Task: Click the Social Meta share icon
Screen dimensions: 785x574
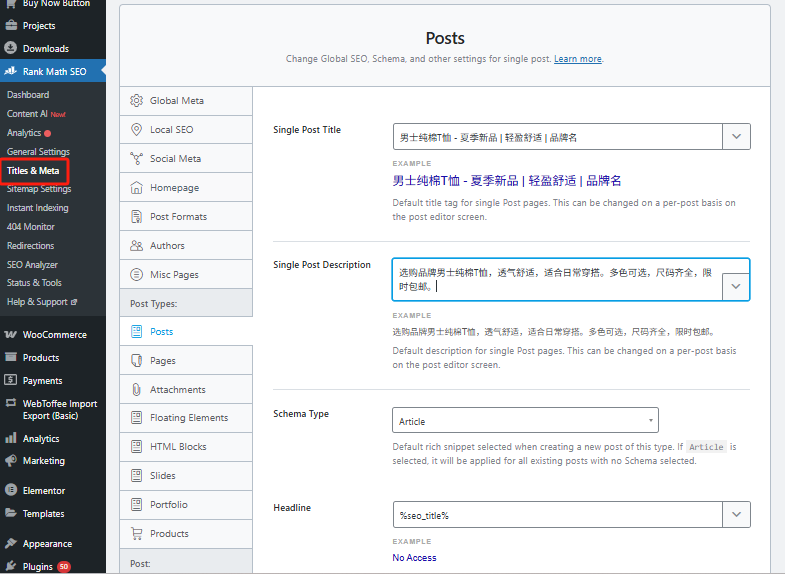Action: (x=137, y=159)
